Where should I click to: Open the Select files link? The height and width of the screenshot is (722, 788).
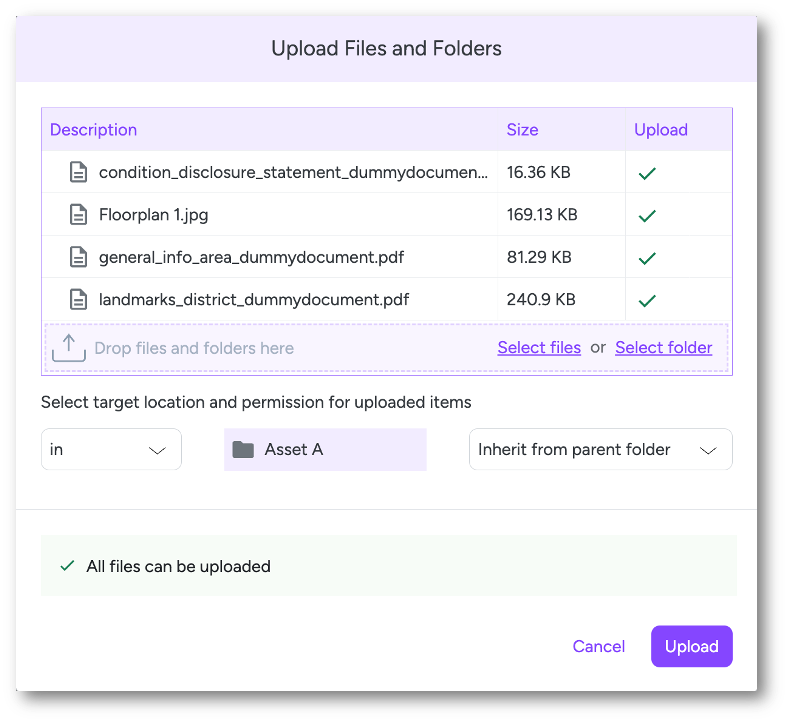pyautogui.click(x=539, y=348)
